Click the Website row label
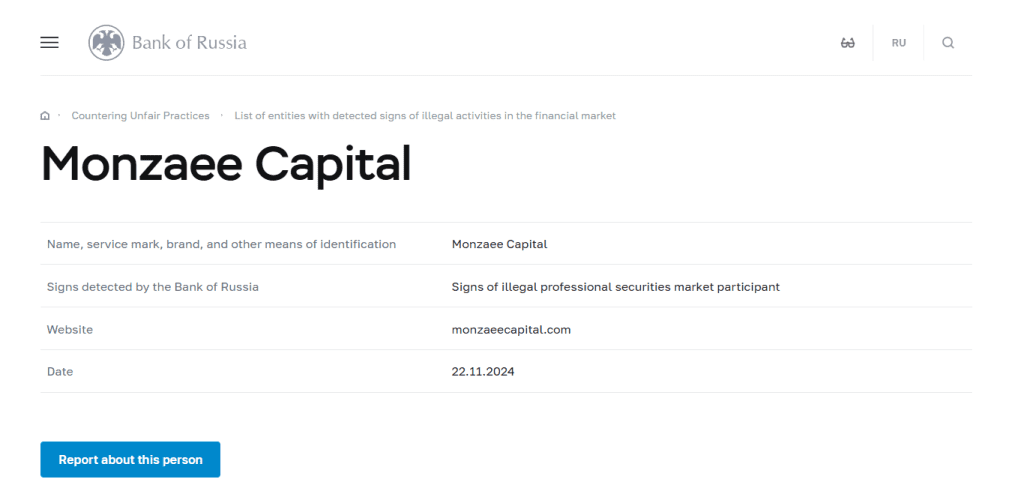This screenshot has width=1024, height=494. point(70,329)
